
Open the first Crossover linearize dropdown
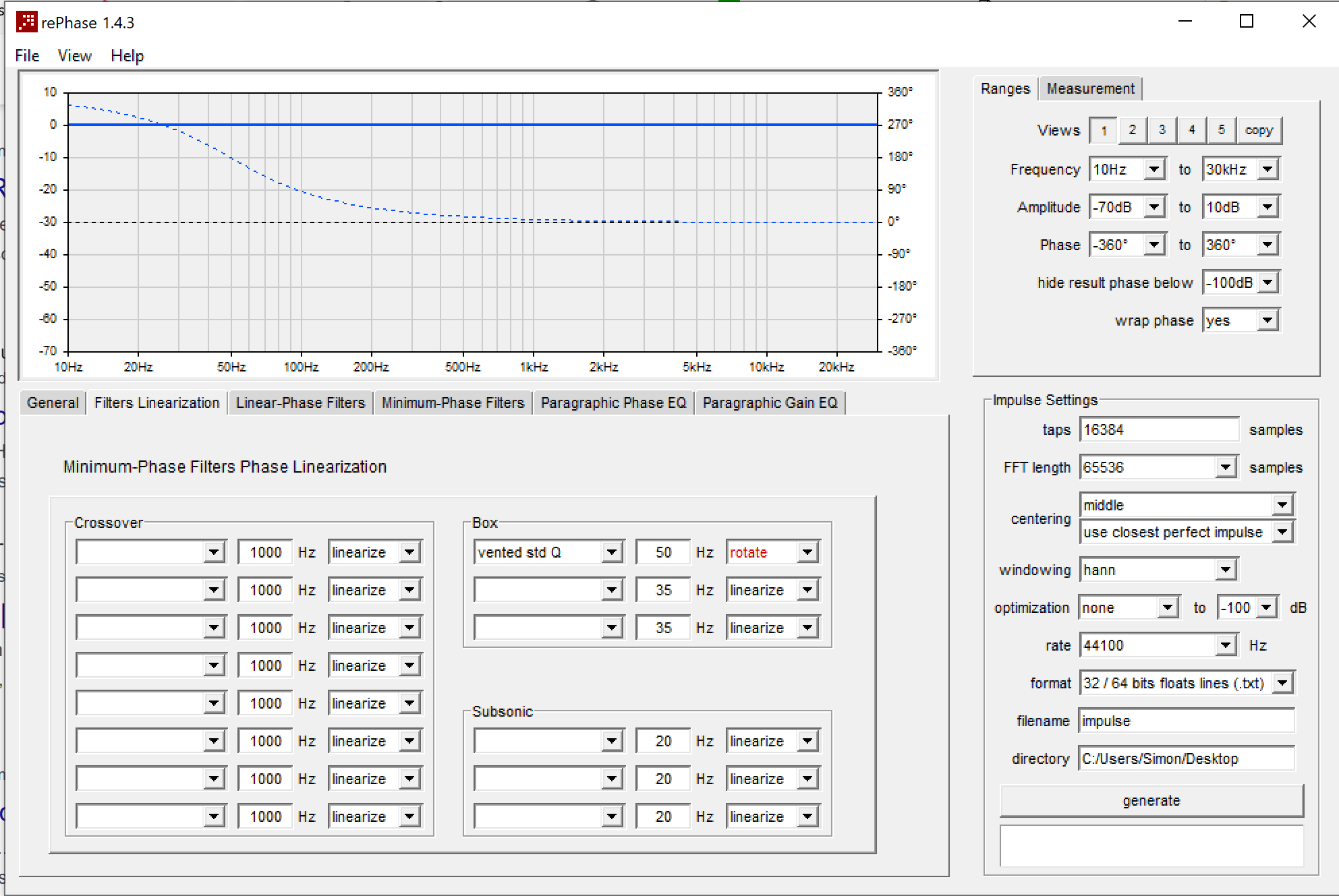374,552
